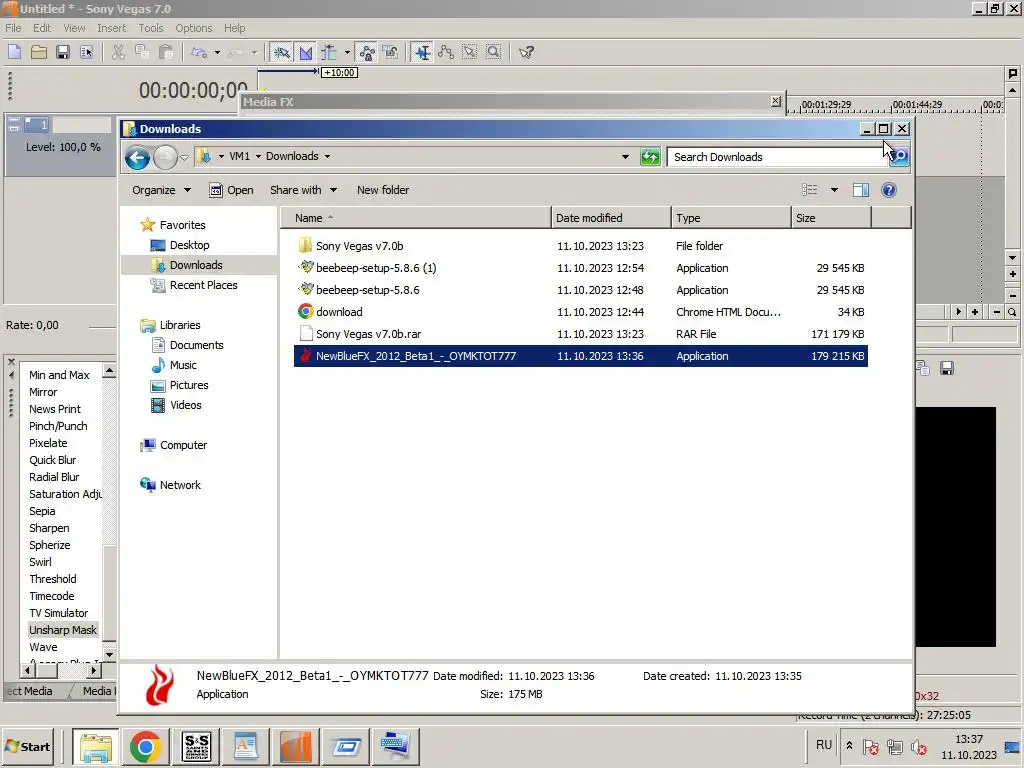Select the Sharpen effect in Vegas list
The height and width of the screenshot is (768, 1024).
tap(49, 528)
